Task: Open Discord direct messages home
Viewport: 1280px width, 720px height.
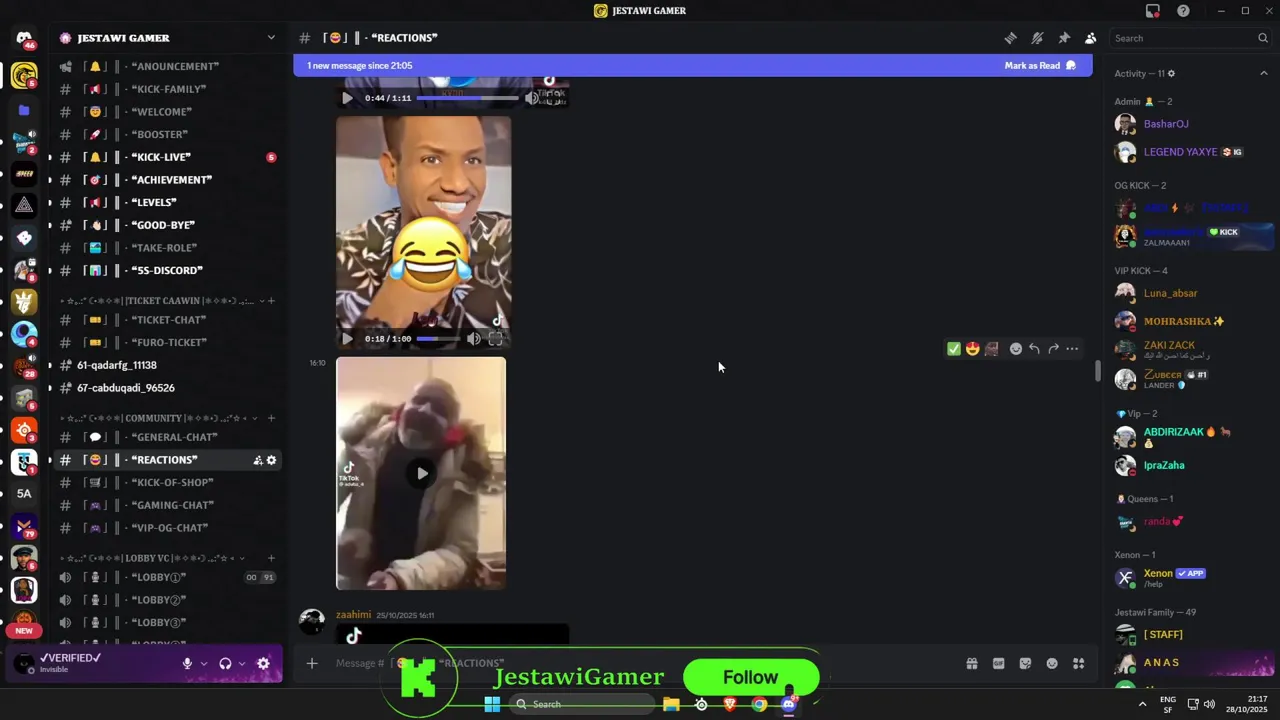Action: point(24,38)
